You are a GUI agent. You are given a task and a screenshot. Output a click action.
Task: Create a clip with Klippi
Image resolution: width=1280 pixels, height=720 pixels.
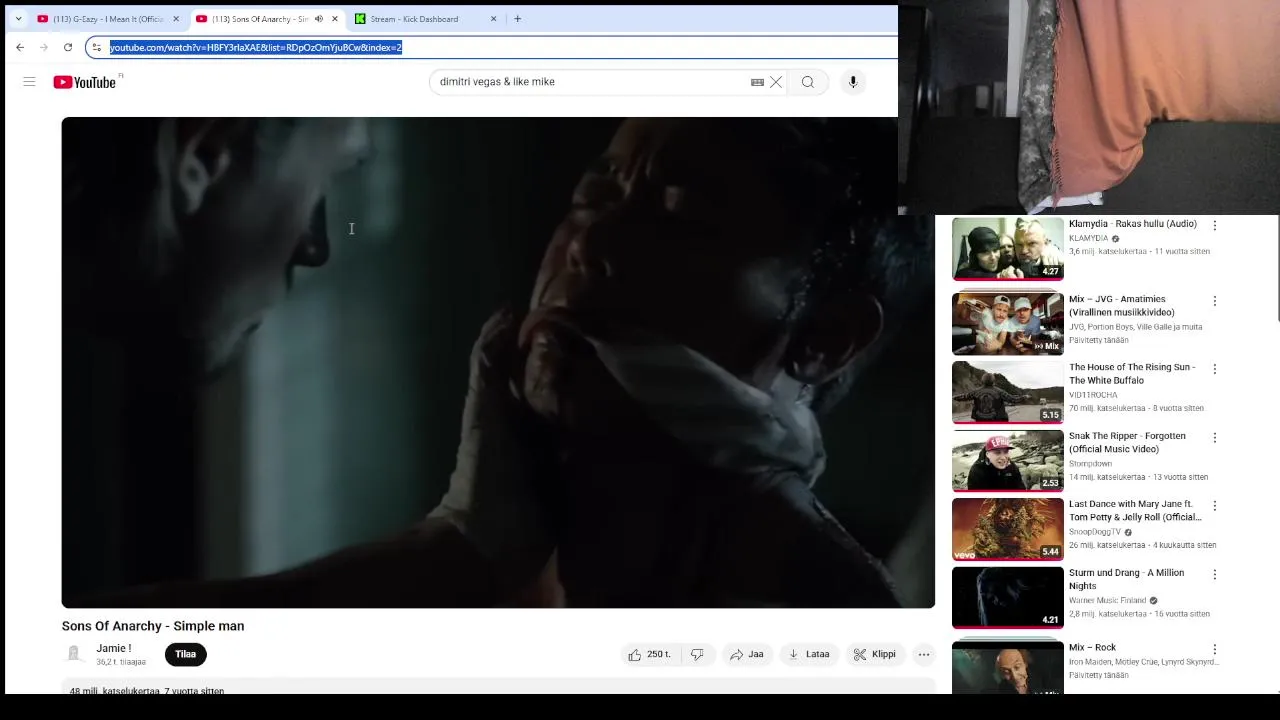coord(874,654)
